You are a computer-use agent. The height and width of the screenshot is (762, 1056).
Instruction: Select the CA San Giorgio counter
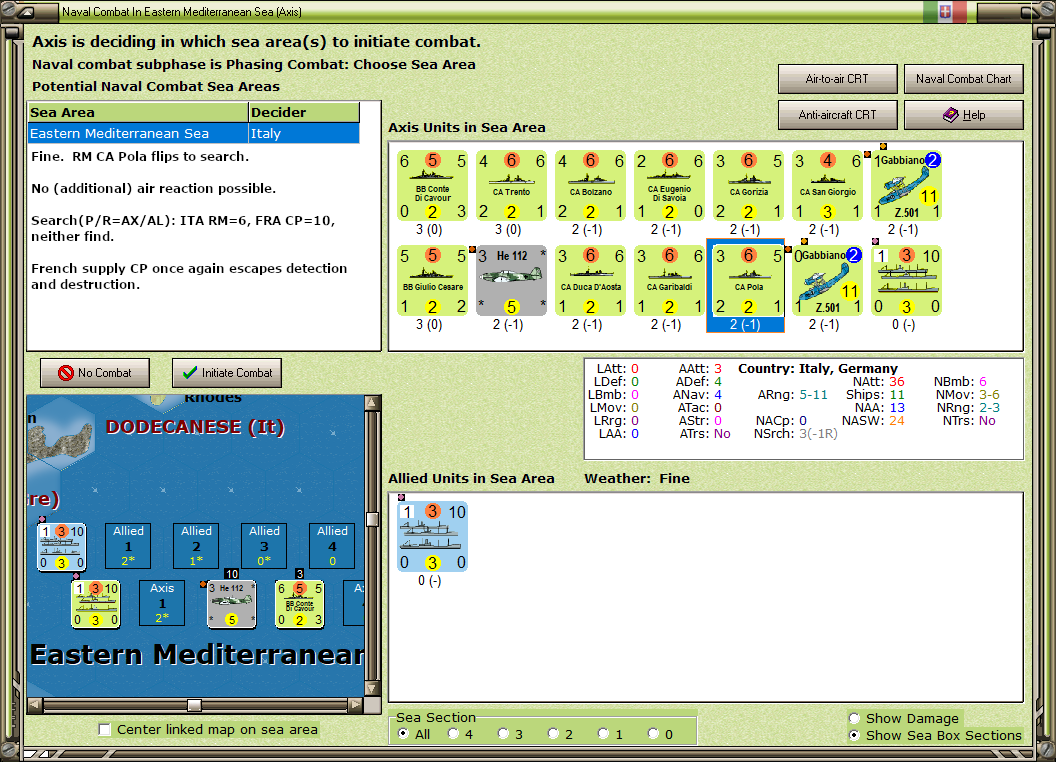pos(828,185)
